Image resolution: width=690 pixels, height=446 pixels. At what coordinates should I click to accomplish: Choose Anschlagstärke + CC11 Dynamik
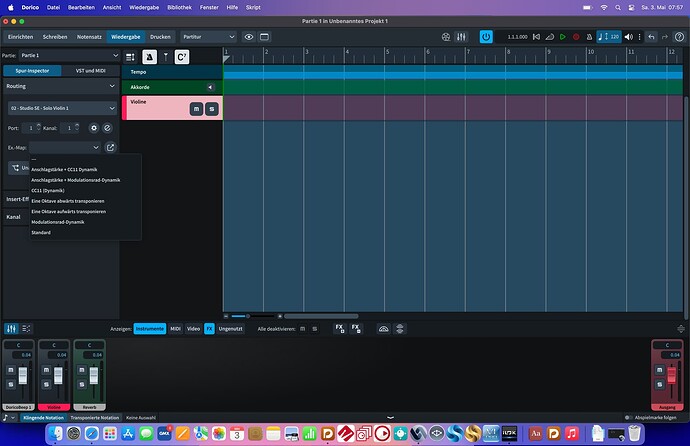tap(64, 169)
